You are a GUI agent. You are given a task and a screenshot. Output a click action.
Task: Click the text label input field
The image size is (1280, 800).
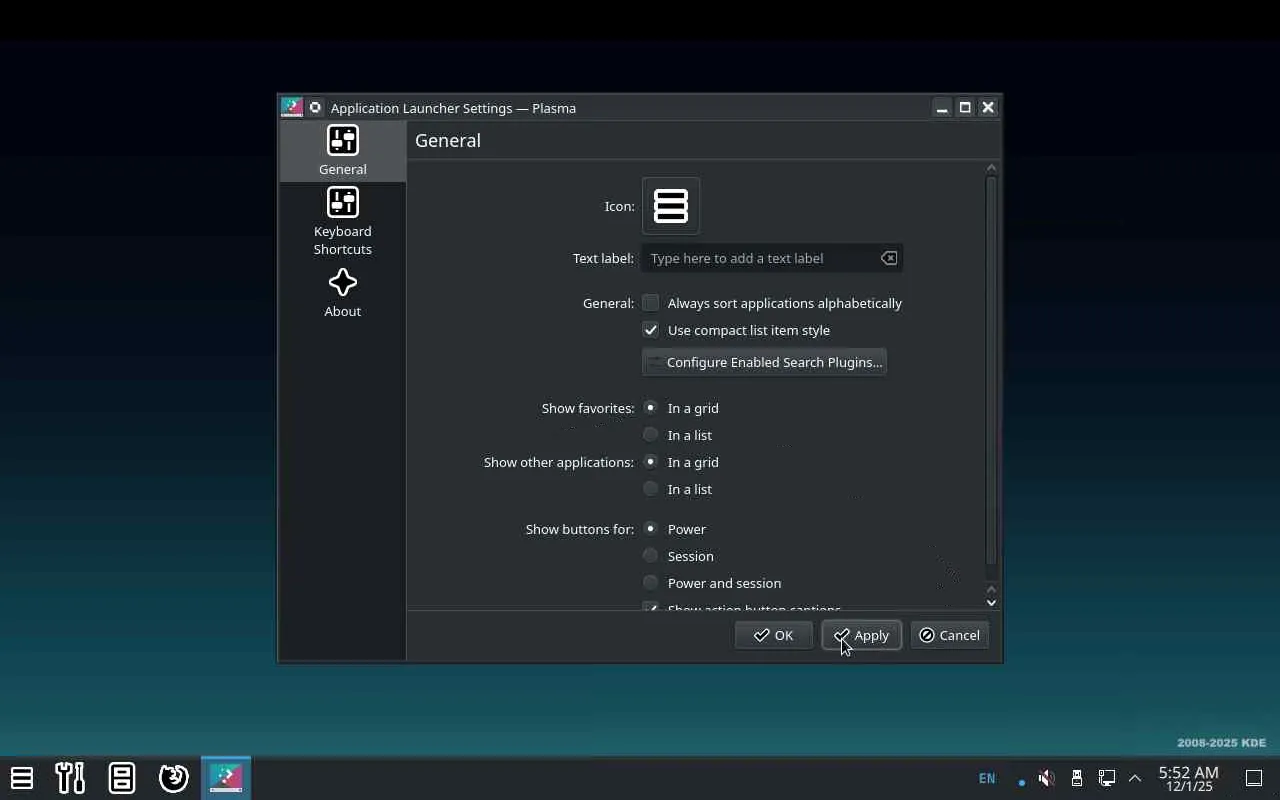772,258
